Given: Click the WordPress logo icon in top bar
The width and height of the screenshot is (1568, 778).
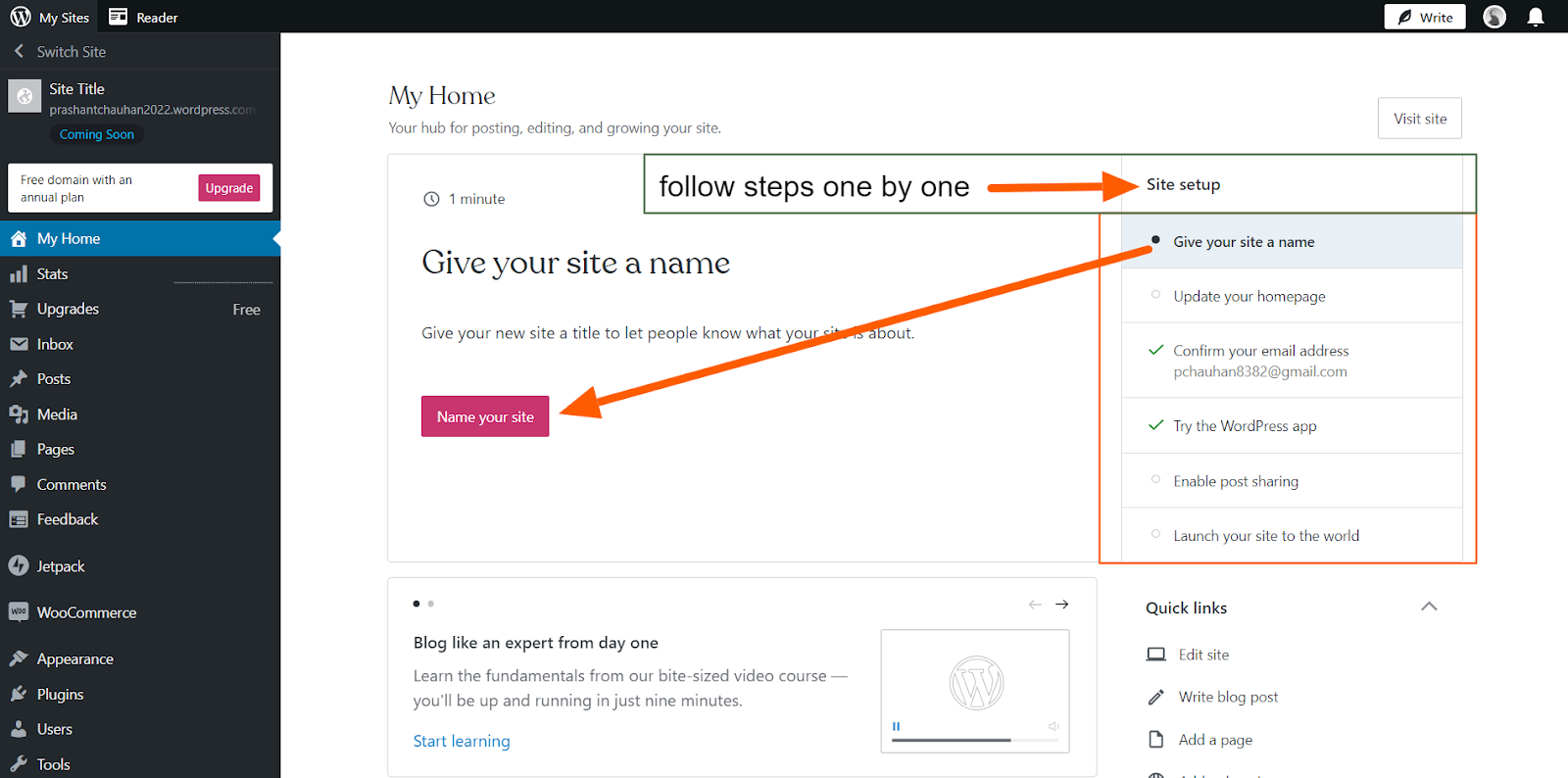Looking at the screenshot, I should pyautogui.click(x=21, y=17).
